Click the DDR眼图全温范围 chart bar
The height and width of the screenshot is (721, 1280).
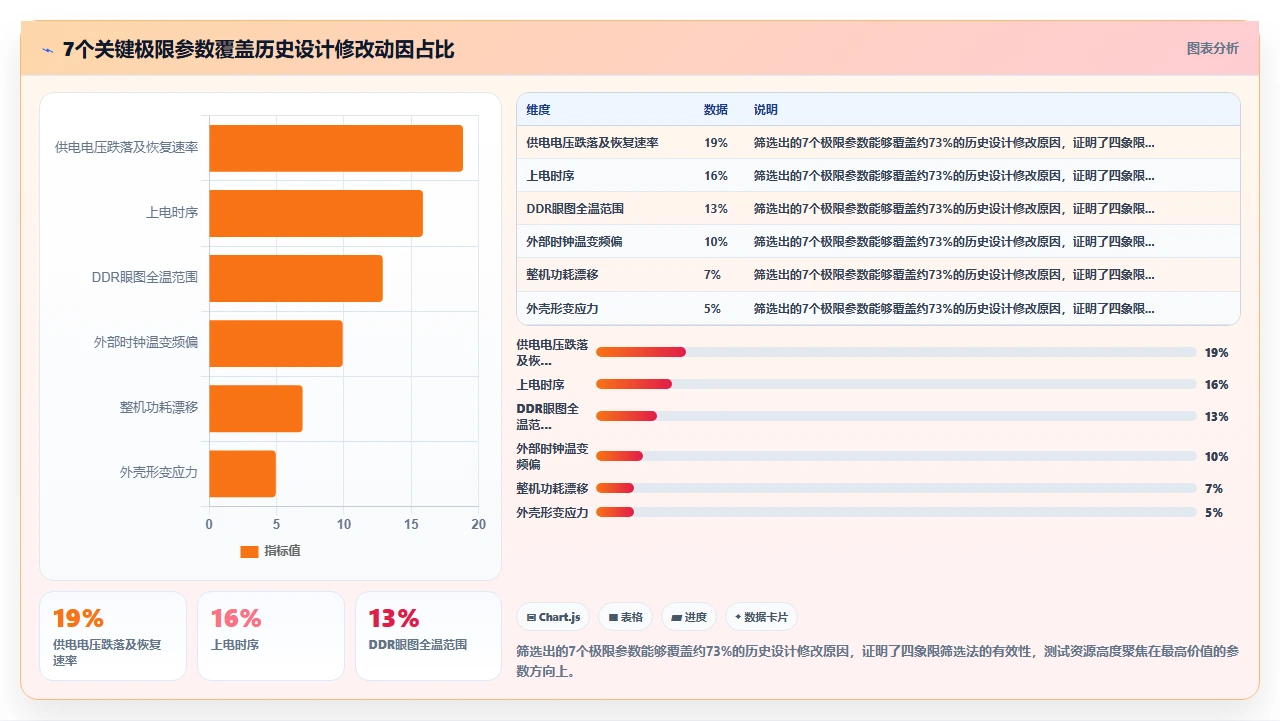[296, 278]
